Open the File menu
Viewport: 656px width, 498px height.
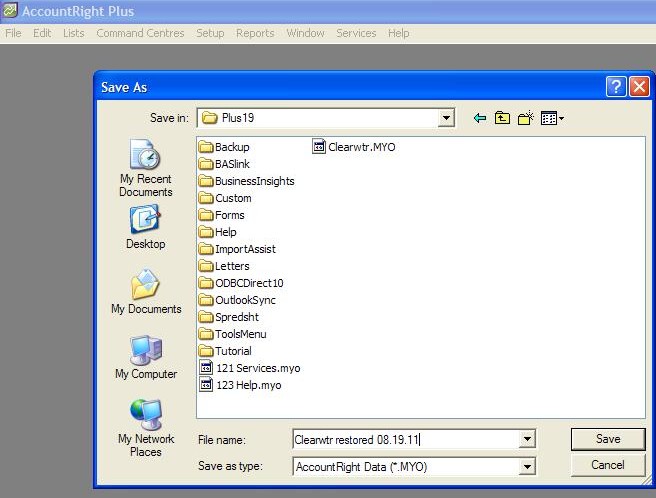click(x=13, y=33)
